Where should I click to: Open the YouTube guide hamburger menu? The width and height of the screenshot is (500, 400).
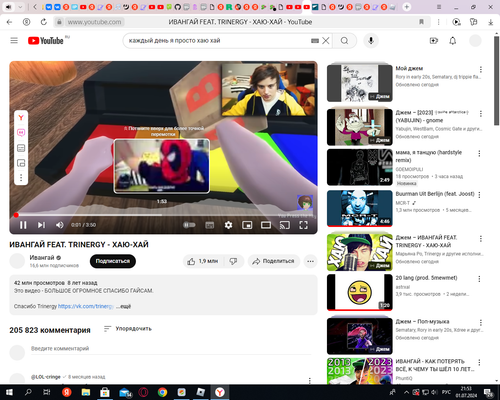tap(14, 41)
